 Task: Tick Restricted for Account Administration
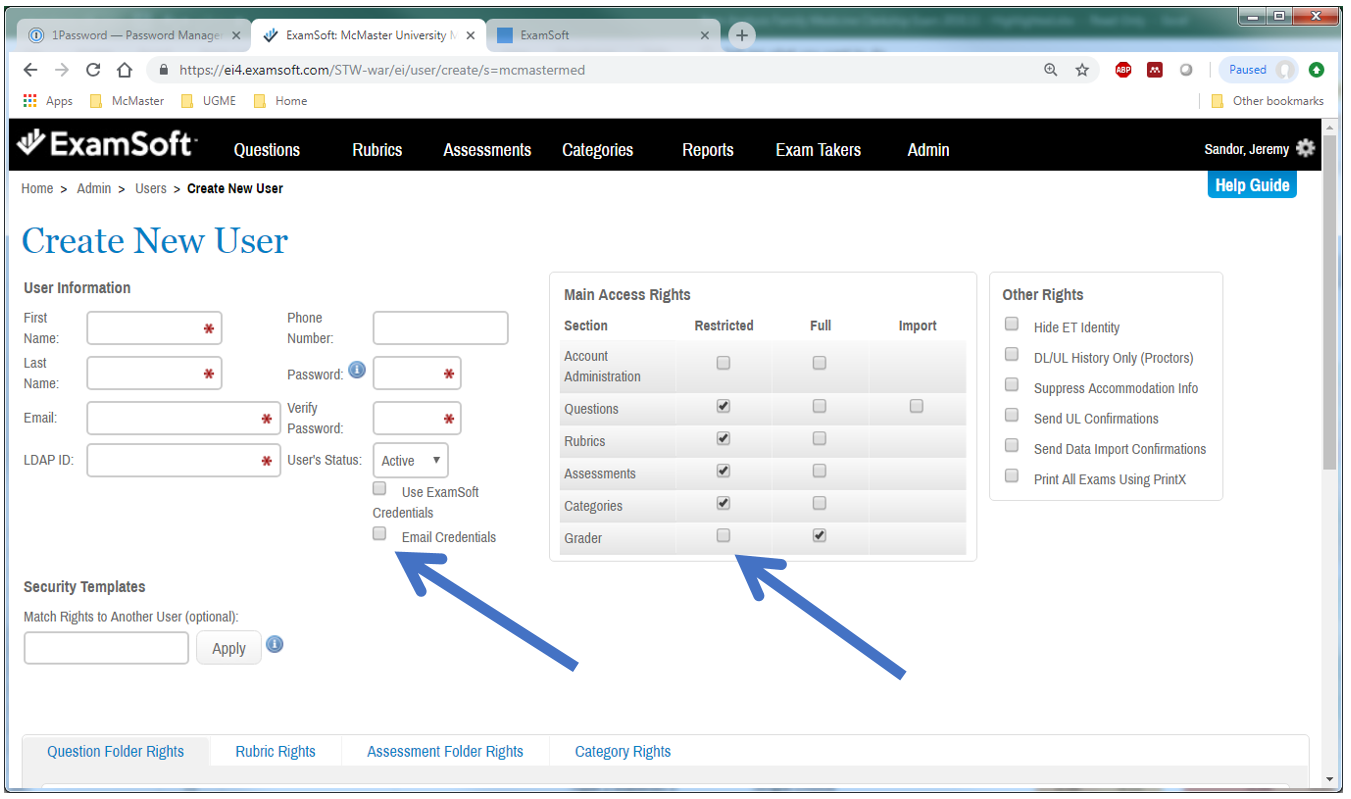[723, 363]
